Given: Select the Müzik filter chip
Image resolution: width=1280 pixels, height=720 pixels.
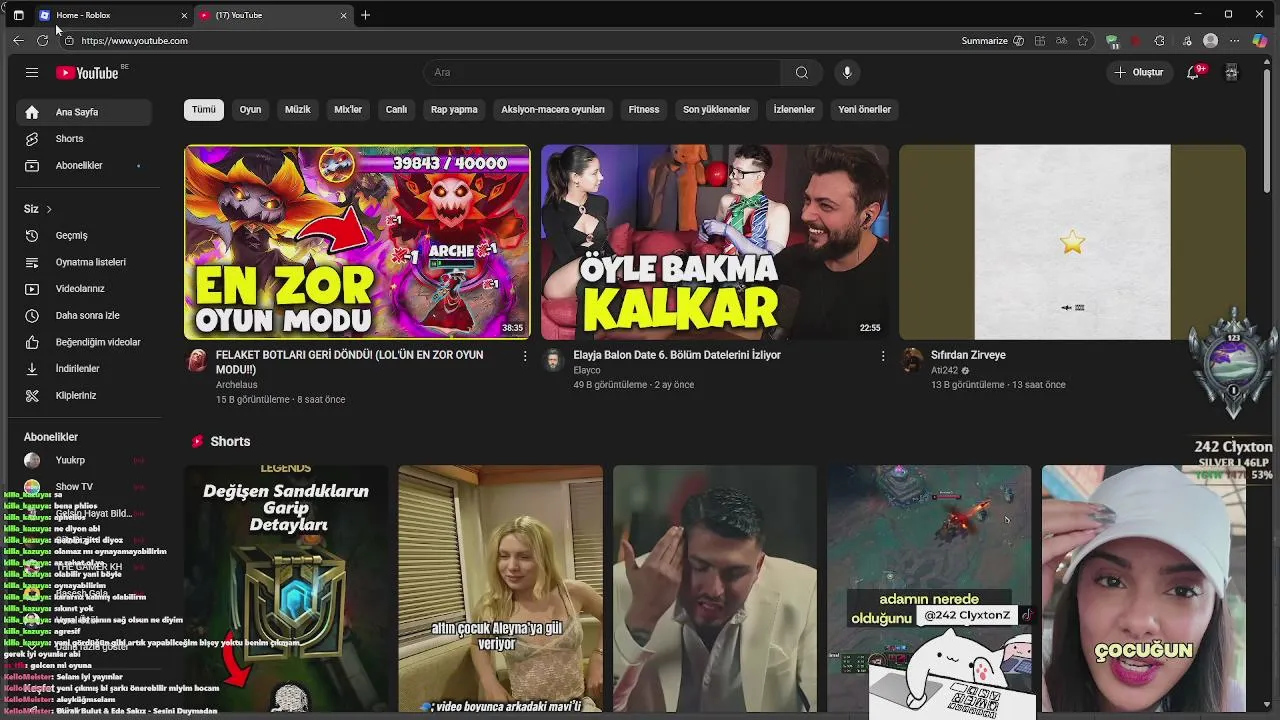Looking at the screenshot, I should pyautogui.click(x=298, y=109).
